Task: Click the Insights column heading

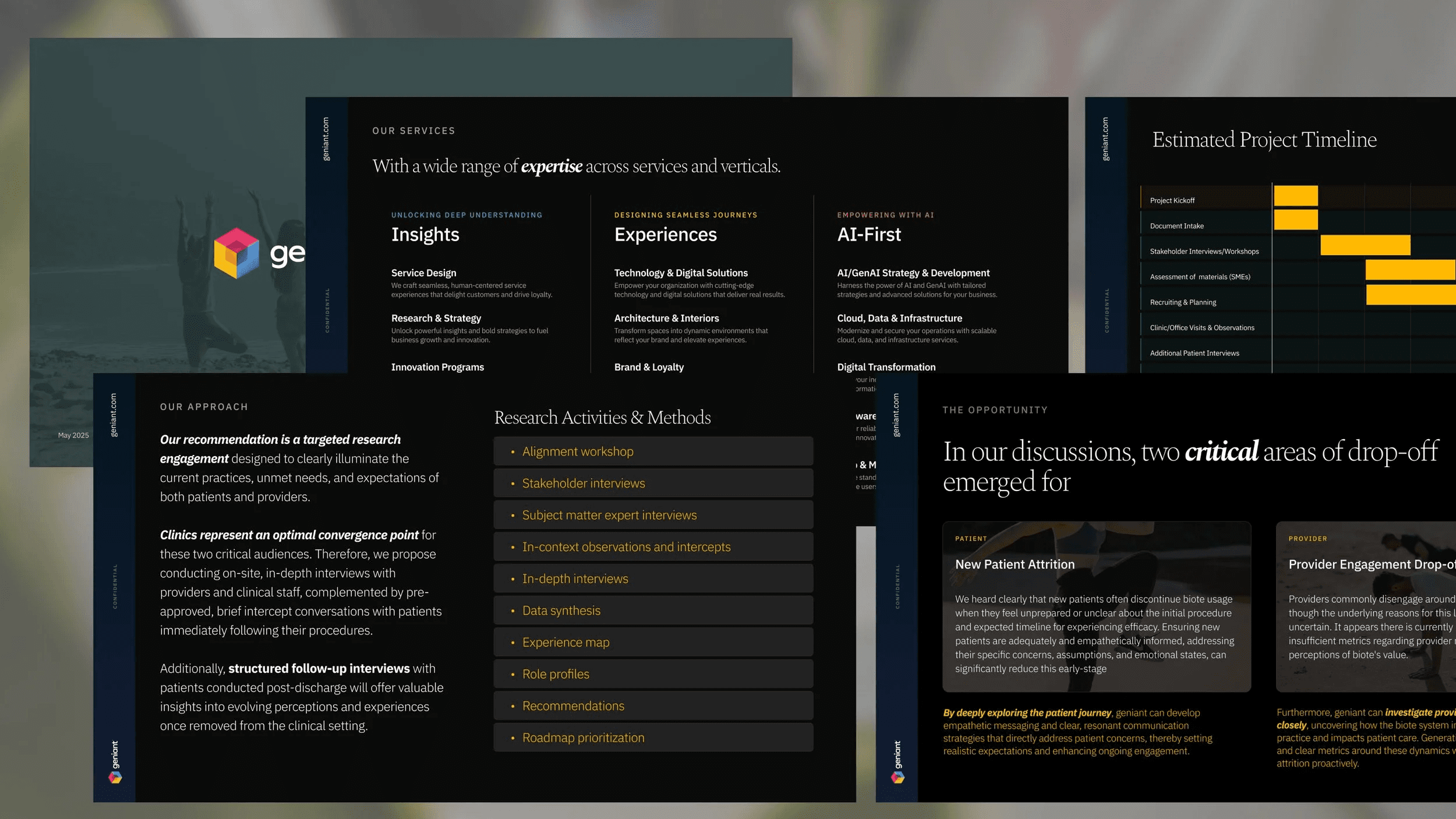Action: pos(425,234)
